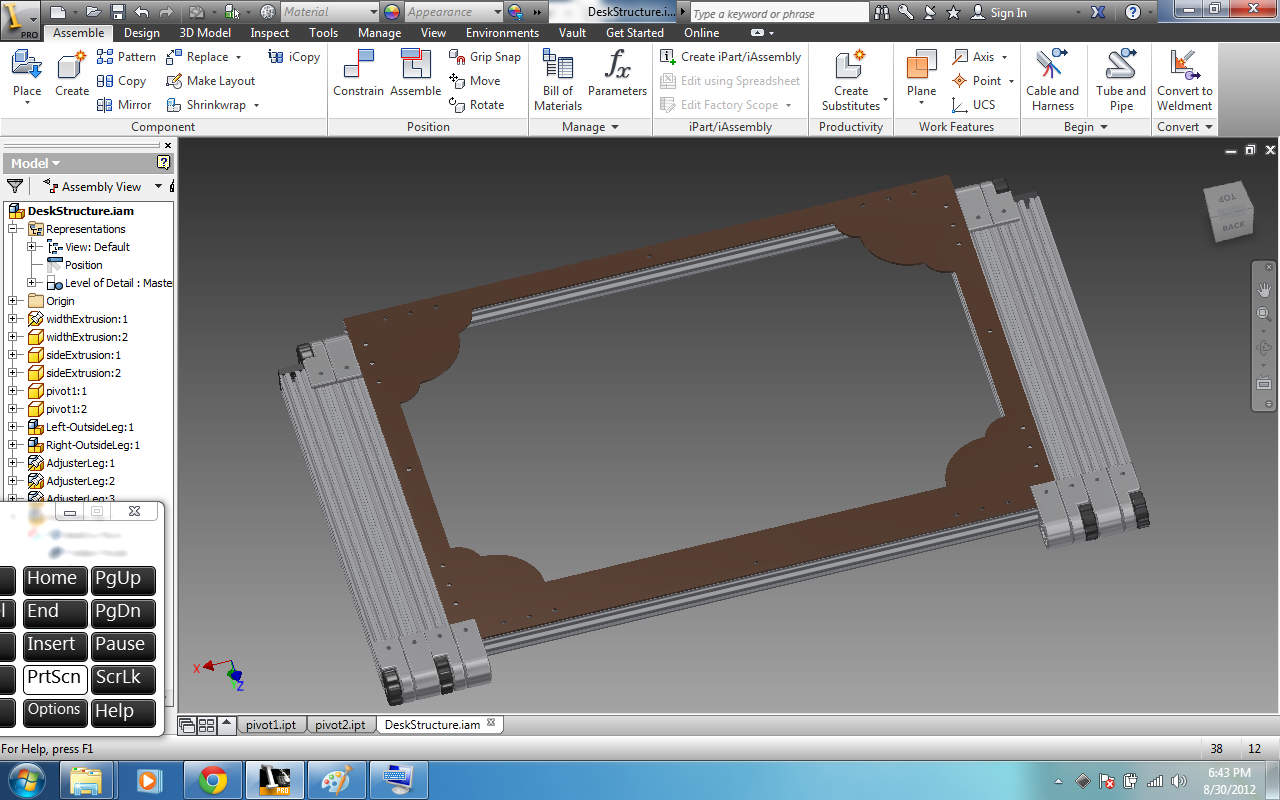Viewport: 1280px width, 800px height.
Task: Click the PgUp key on the on-screen keyboard
Action: point(124,579)
